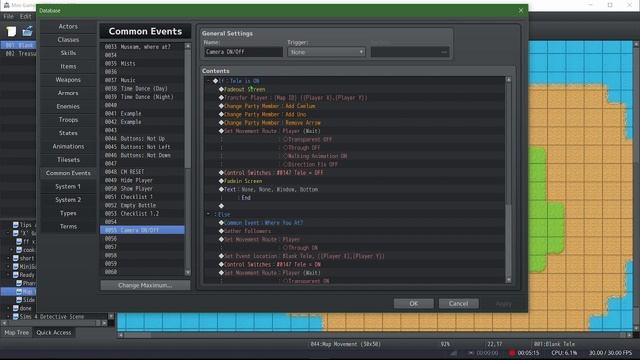This screenshot has width=640, height=360.
Task: Open the Actors database tab
Action: click(68, 27)
